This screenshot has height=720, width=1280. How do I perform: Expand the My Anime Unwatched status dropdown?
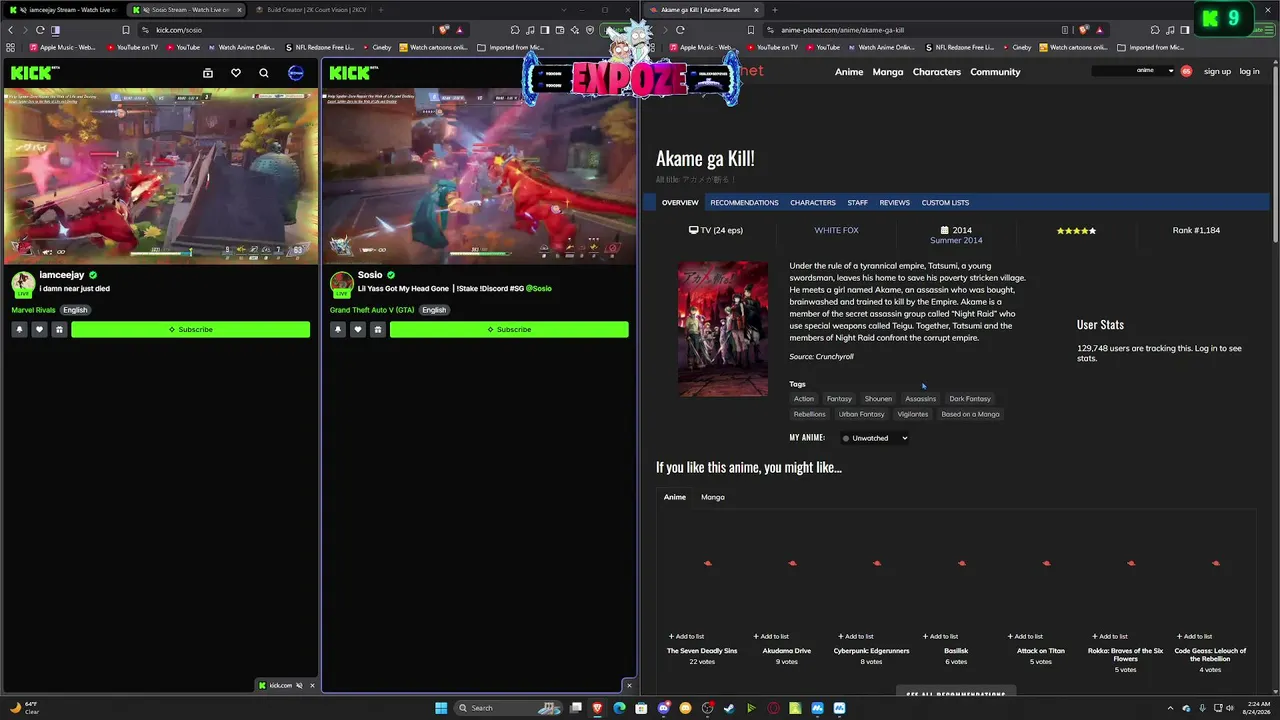tap(875, 438)
